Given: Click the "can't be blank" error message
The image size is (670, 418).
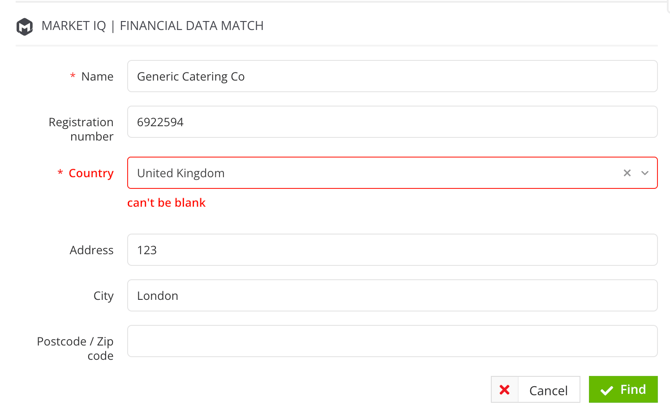Looking at the screenshot, I should point(166,203).
